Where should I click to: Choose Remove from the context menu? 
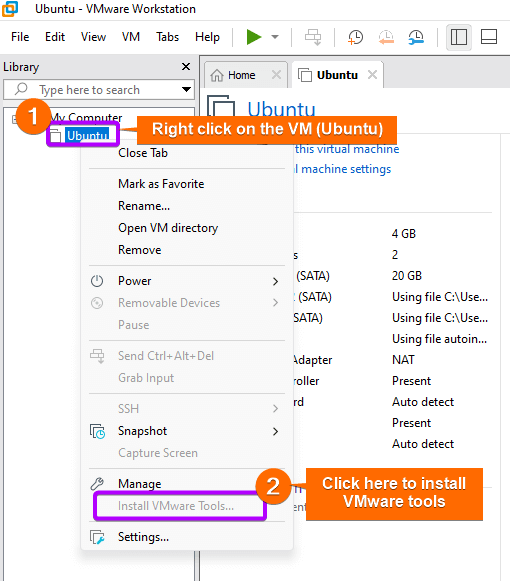pyautogui.click(x=139, y=250)
